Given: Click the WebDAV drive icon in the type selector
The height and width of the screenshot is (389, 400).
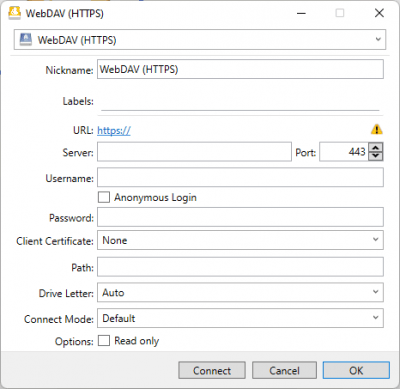Looking at the screenshot, I should coord(26,40).
